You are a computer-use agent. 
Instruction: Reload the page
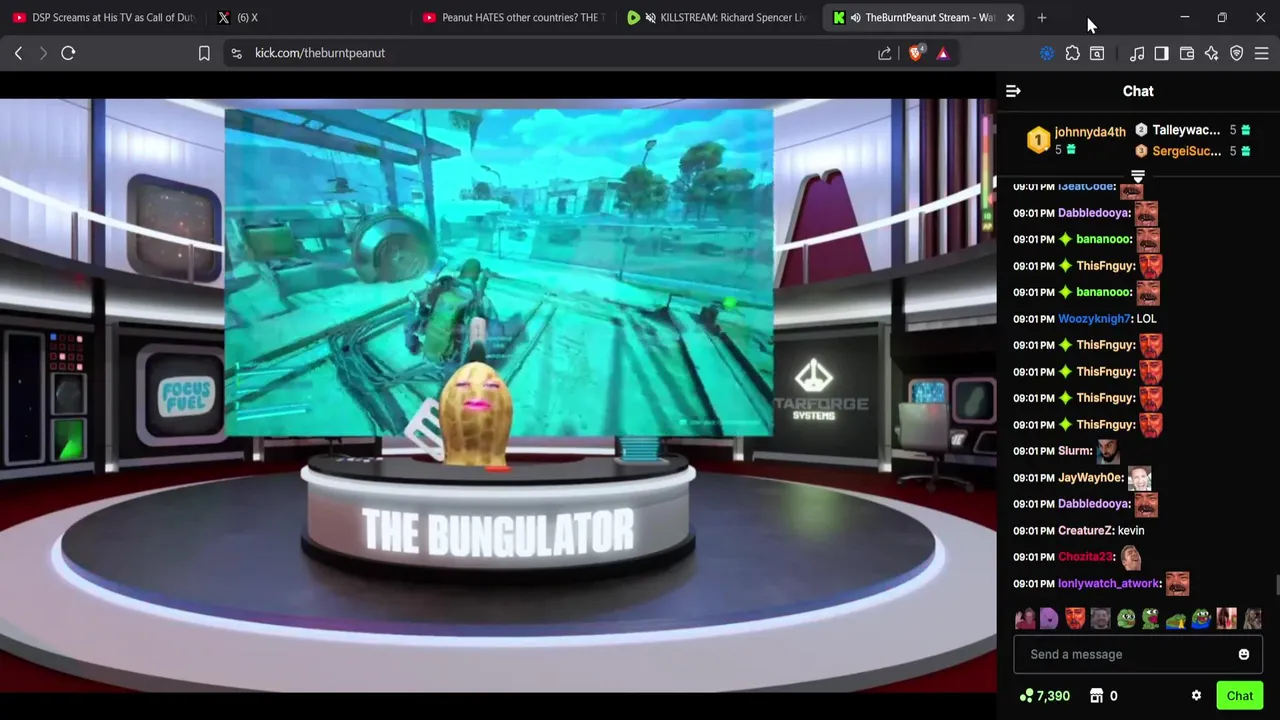pos(68,53)
